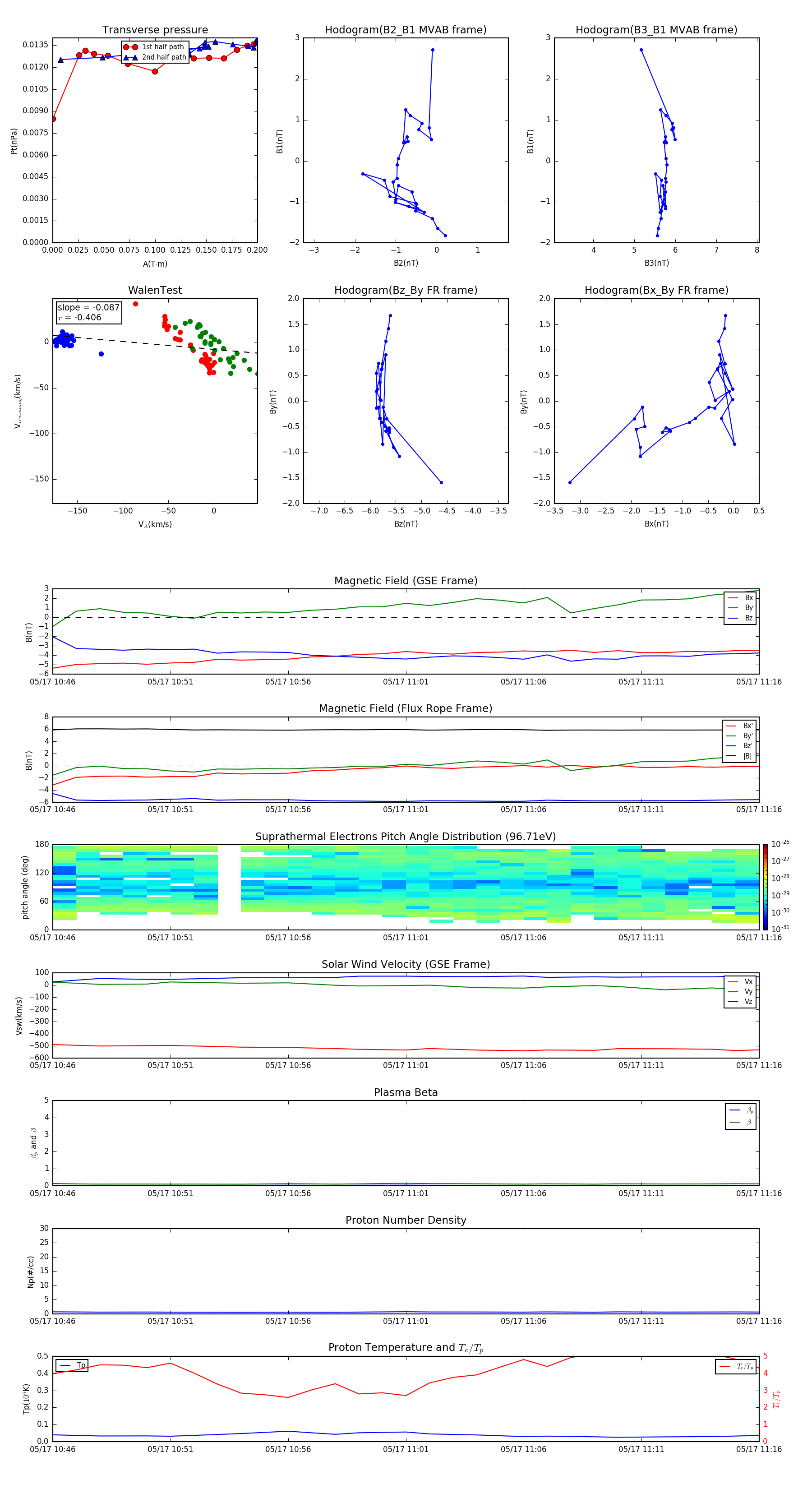Click the isolated blue point in WalenTest
This screenshot has height=1489, width=812.
(101, 354)
